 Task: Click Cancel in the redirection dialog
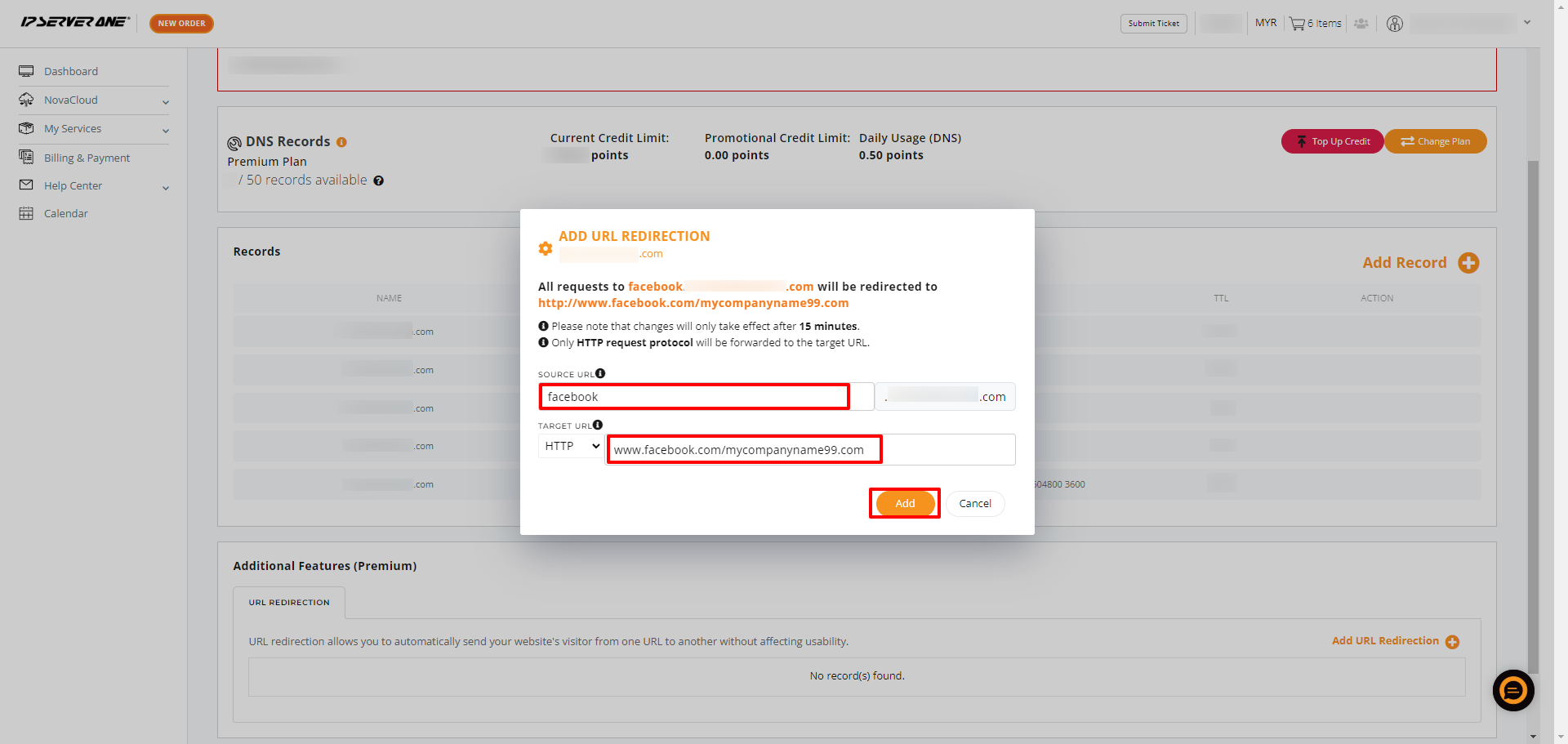(975, 503)
